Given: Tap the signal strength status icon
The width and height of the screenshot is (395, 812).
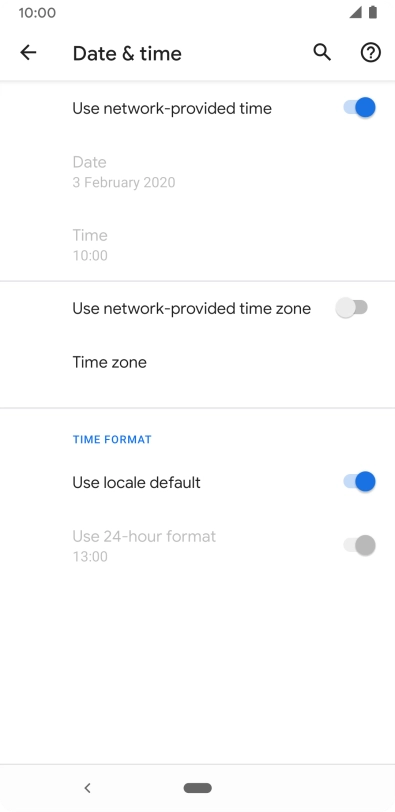Looking at the screenshot, I should point(355,12).
